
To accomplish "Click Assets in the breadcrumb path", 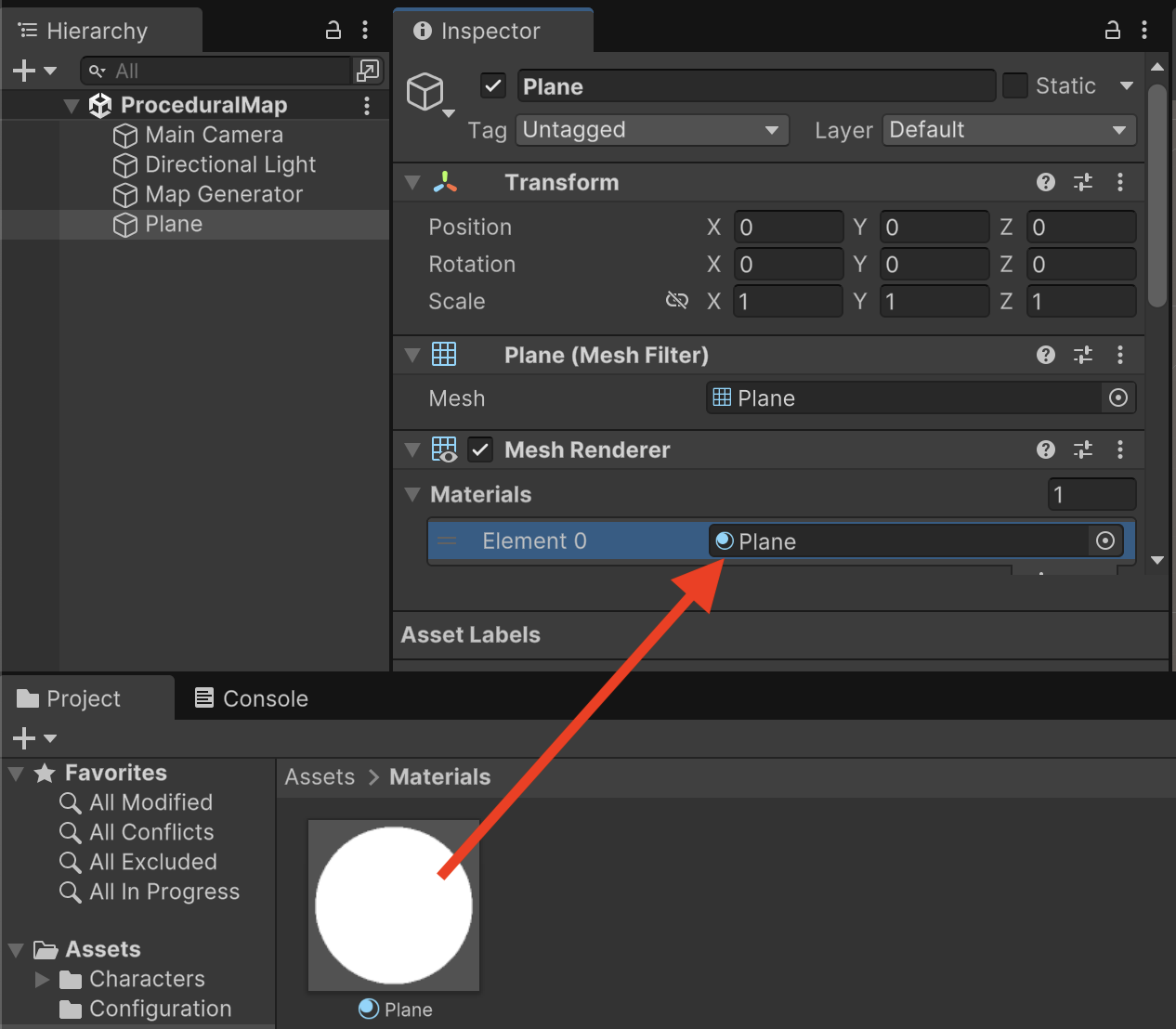I will click(320, 777).
